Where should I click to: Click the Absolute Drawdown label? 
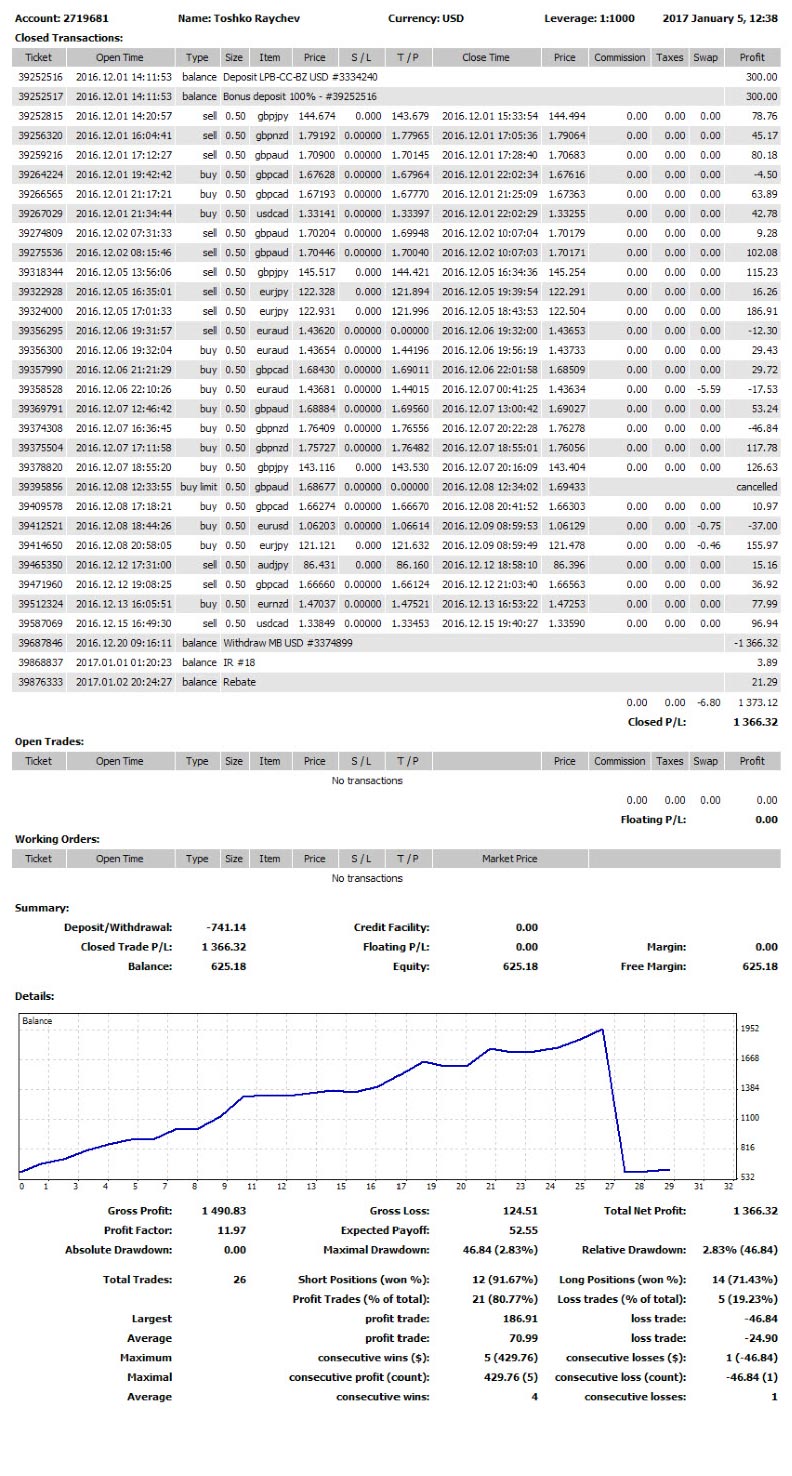pos(118,1250)
